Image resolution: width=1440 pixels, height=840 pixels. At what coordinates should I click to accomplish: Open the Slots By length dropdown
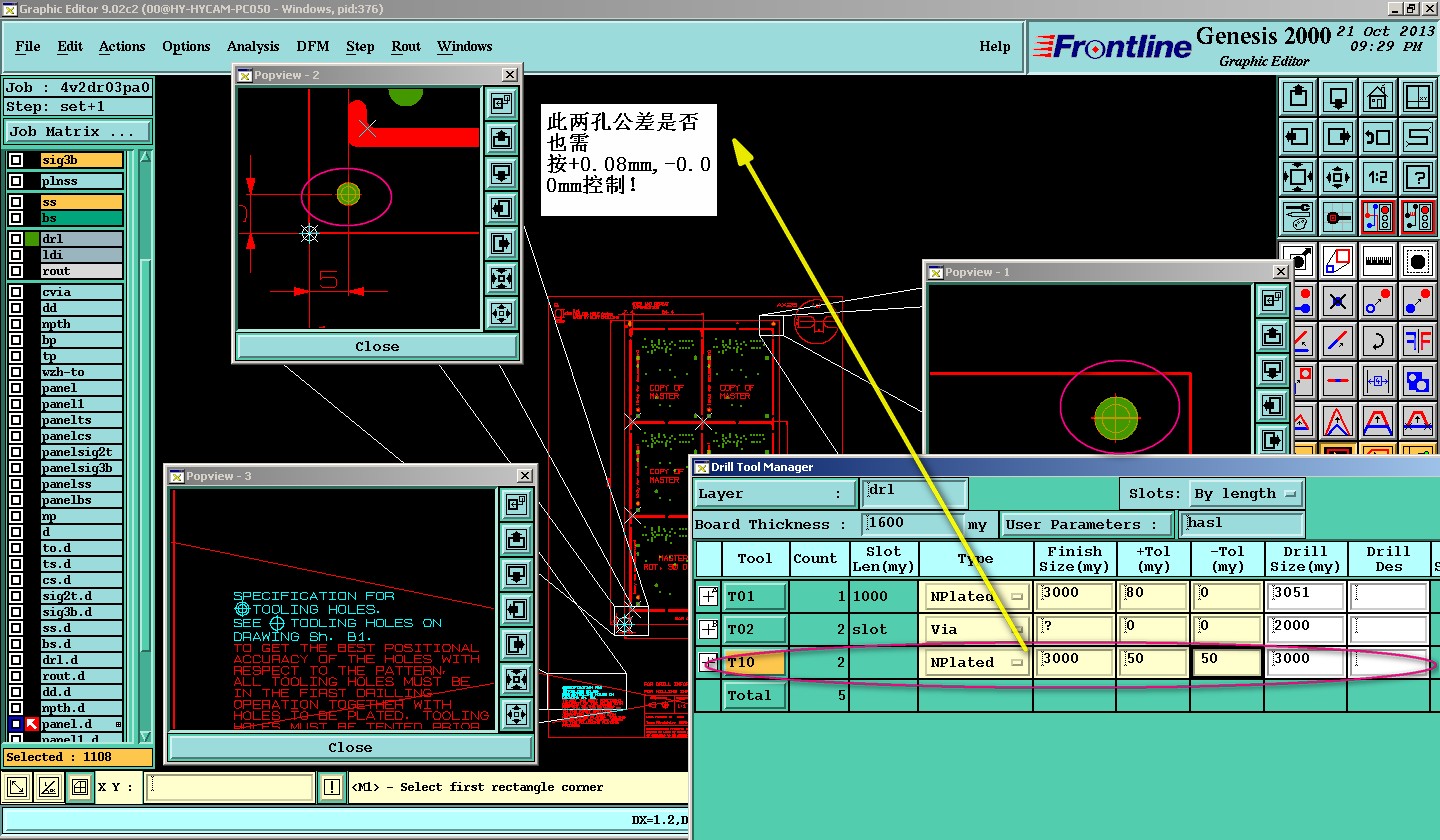click(x=1246, y=494)
